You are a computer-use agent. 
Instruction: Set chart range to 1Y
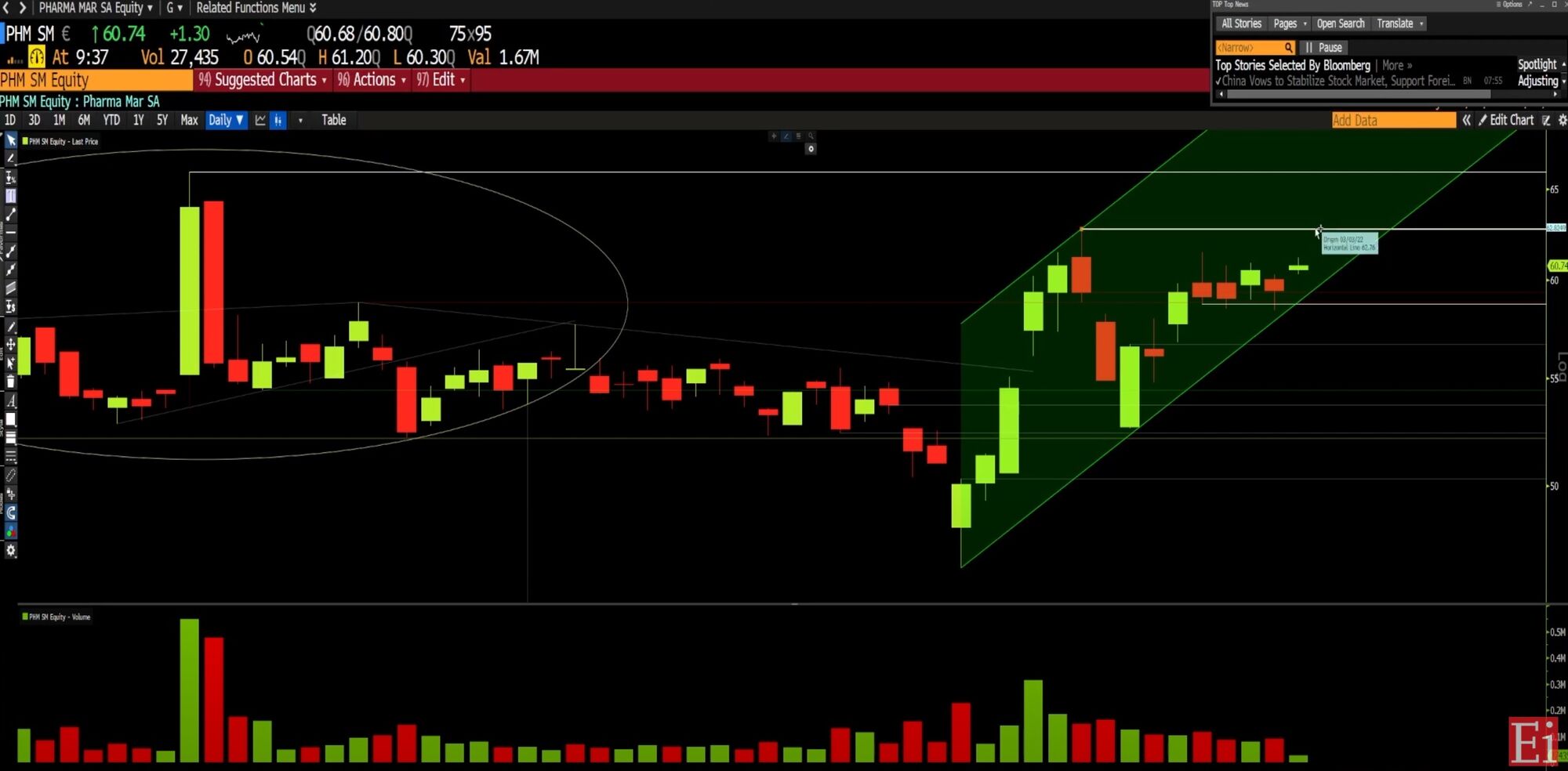[x=139, y=120]
